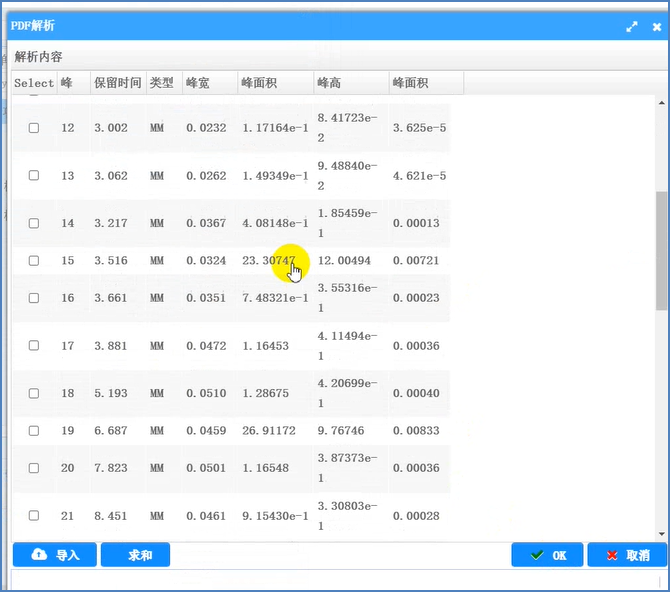
Task: Confirm with the OK button
Action: 547,555
